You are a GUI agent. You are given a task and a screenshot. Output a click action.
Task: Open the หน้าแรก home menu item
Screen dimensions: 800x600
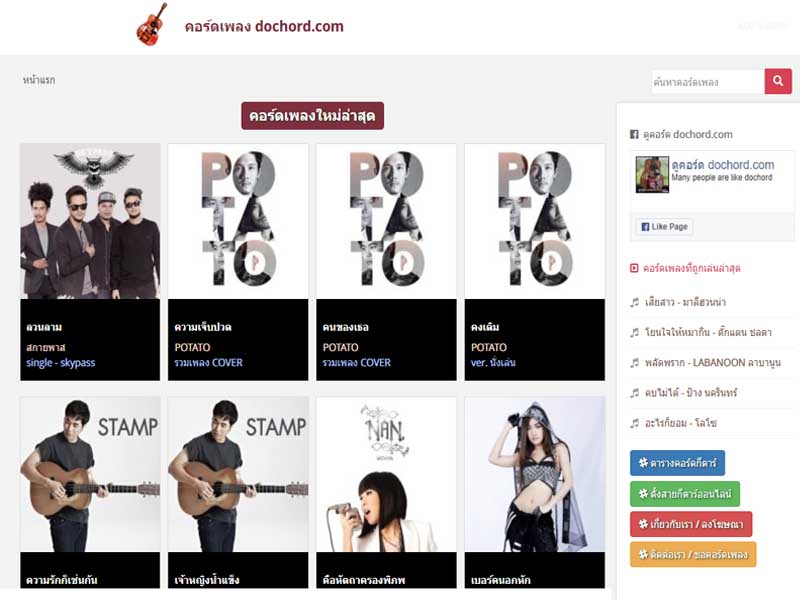[39, 80]
